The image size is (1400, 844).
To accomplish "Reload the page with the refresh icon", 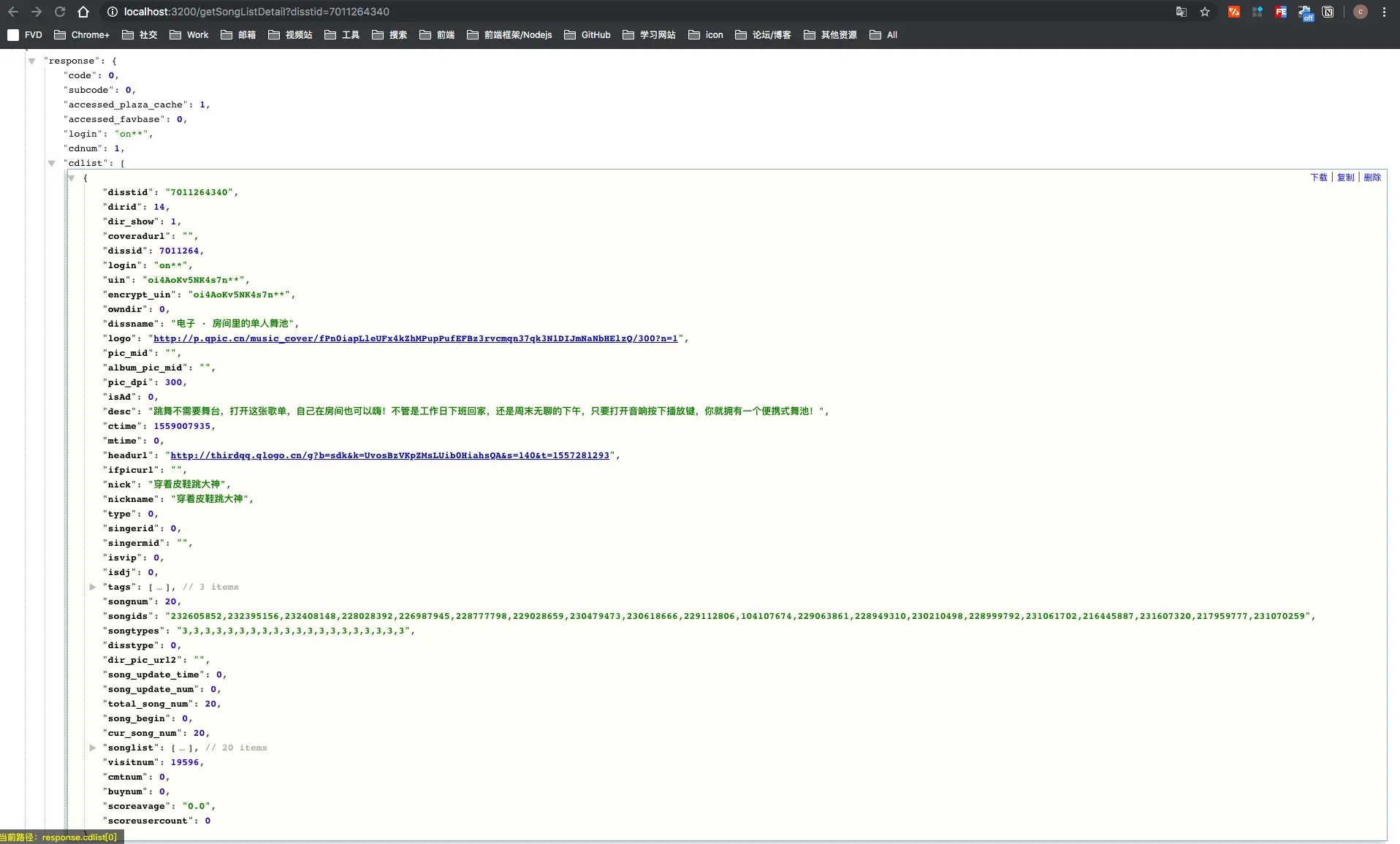I will click(x=60, y=12).
